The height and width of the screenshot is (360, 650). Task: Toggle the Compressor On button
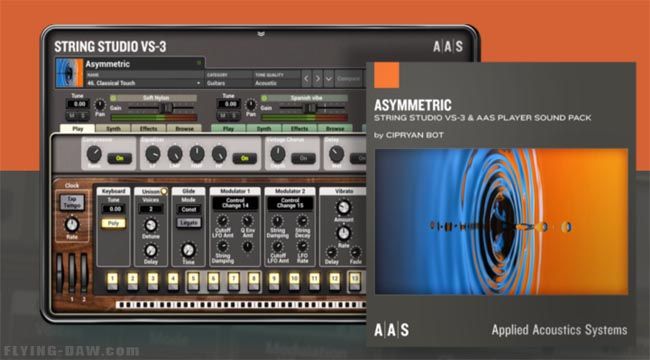click(x=119, y=158)
